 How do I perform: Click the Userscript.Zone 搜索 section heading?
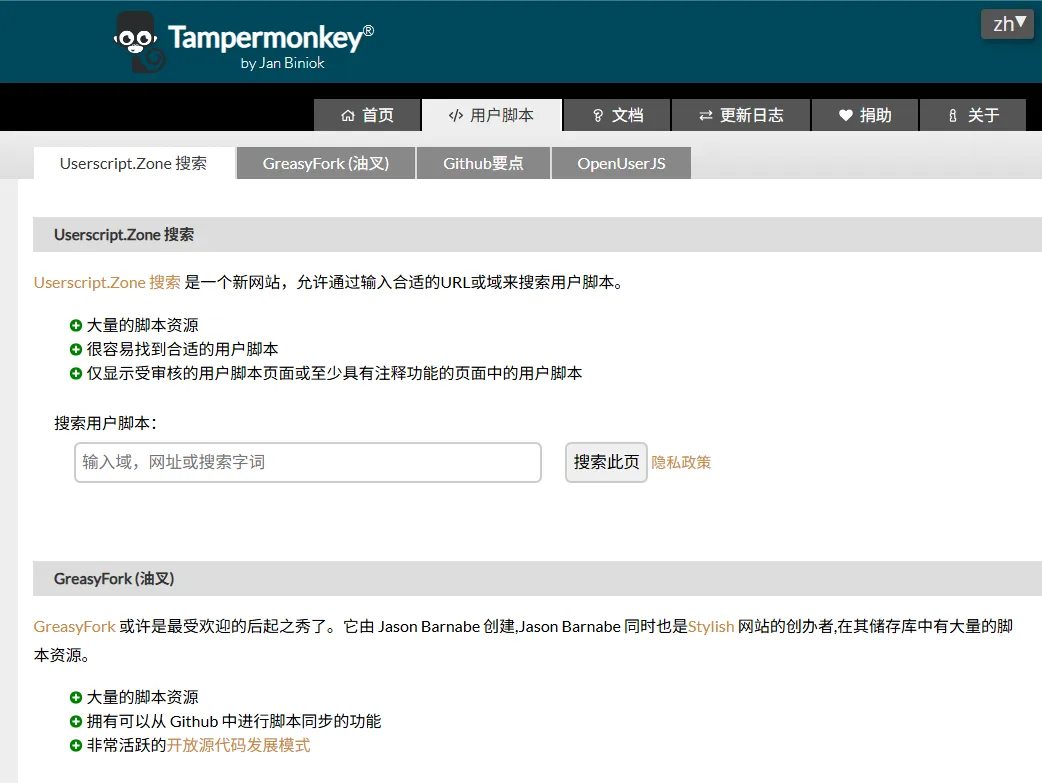point(124,235)
